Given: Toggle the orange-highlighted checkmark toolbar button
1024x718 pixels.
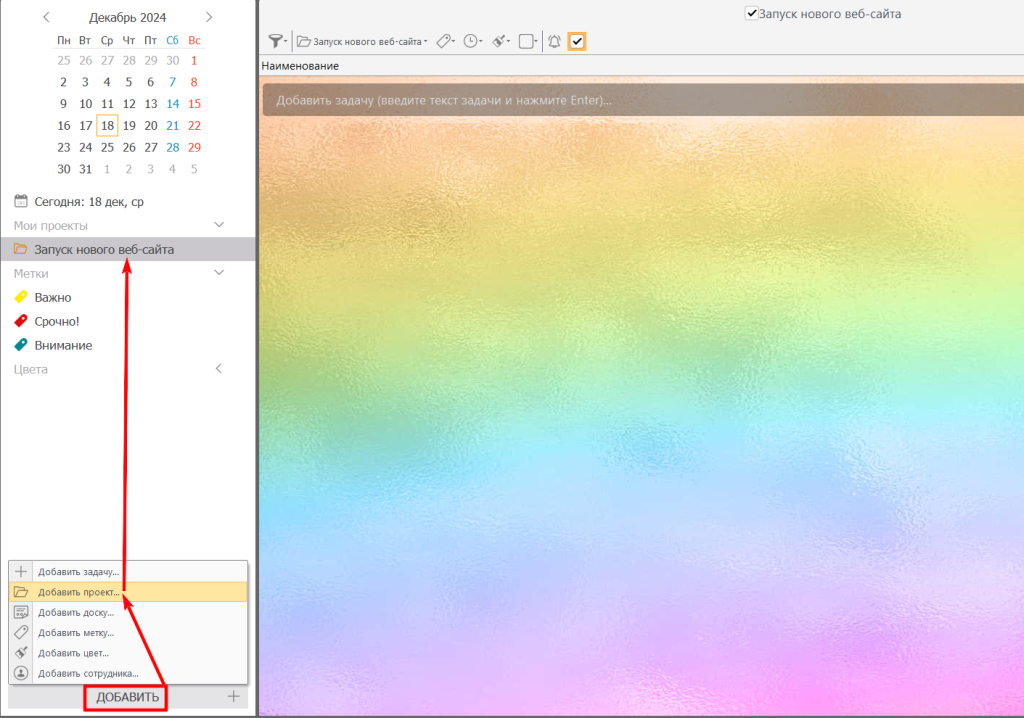Looking at the screenshot, I should click(577, 41).
